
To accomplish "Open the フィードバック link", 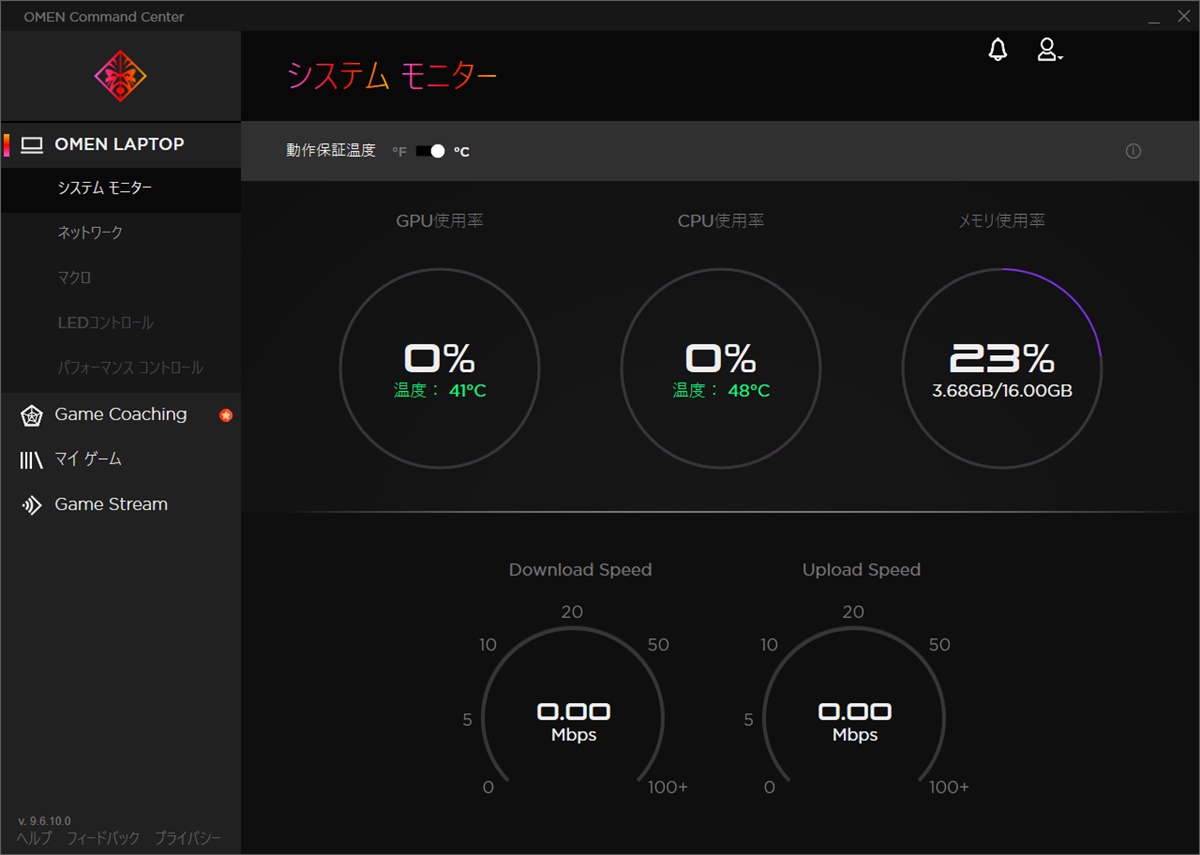I will (x=103, y=838).
